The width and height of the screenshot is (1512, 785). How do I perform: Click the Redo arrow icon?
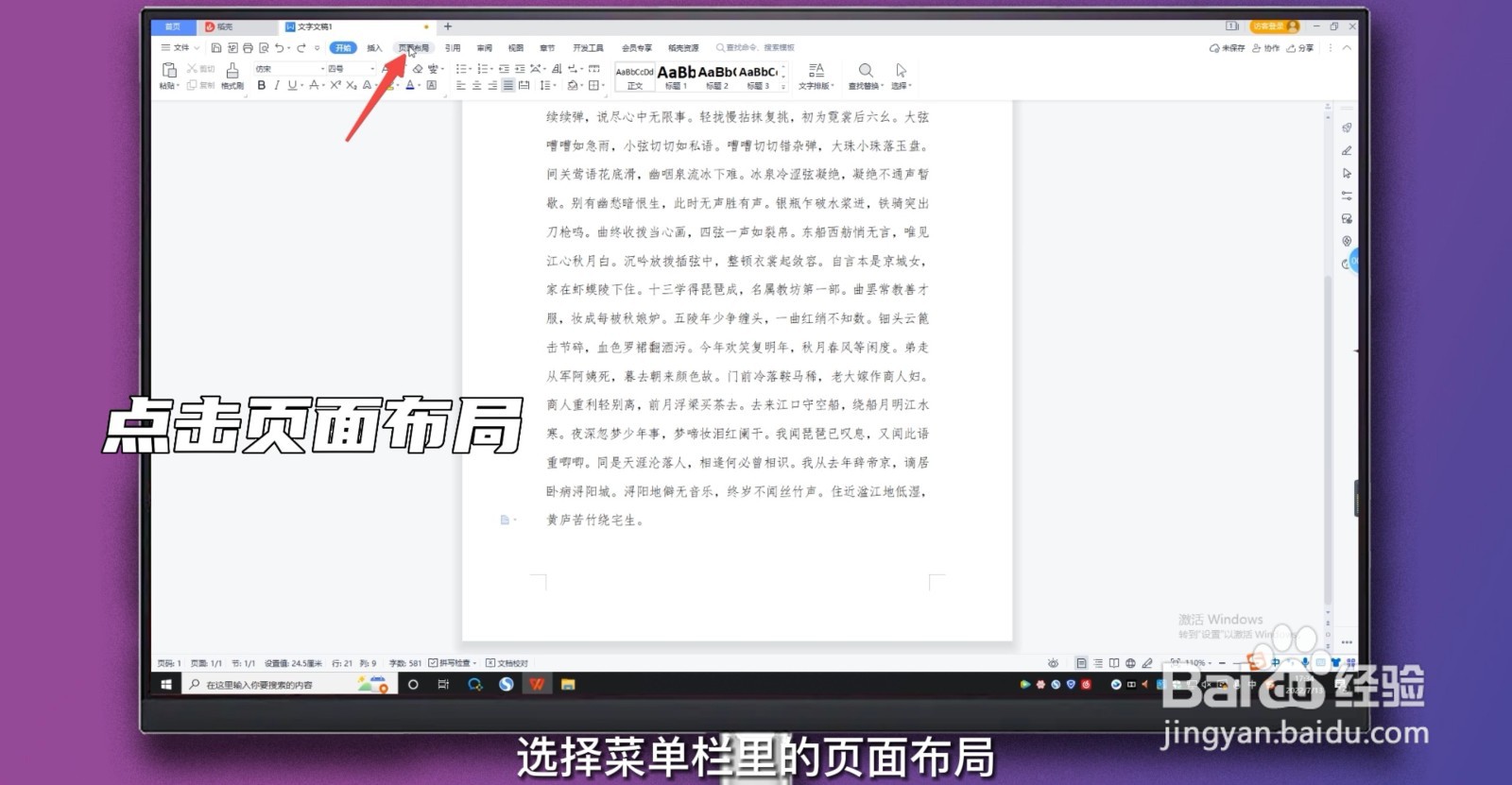[x=301, y=48]
